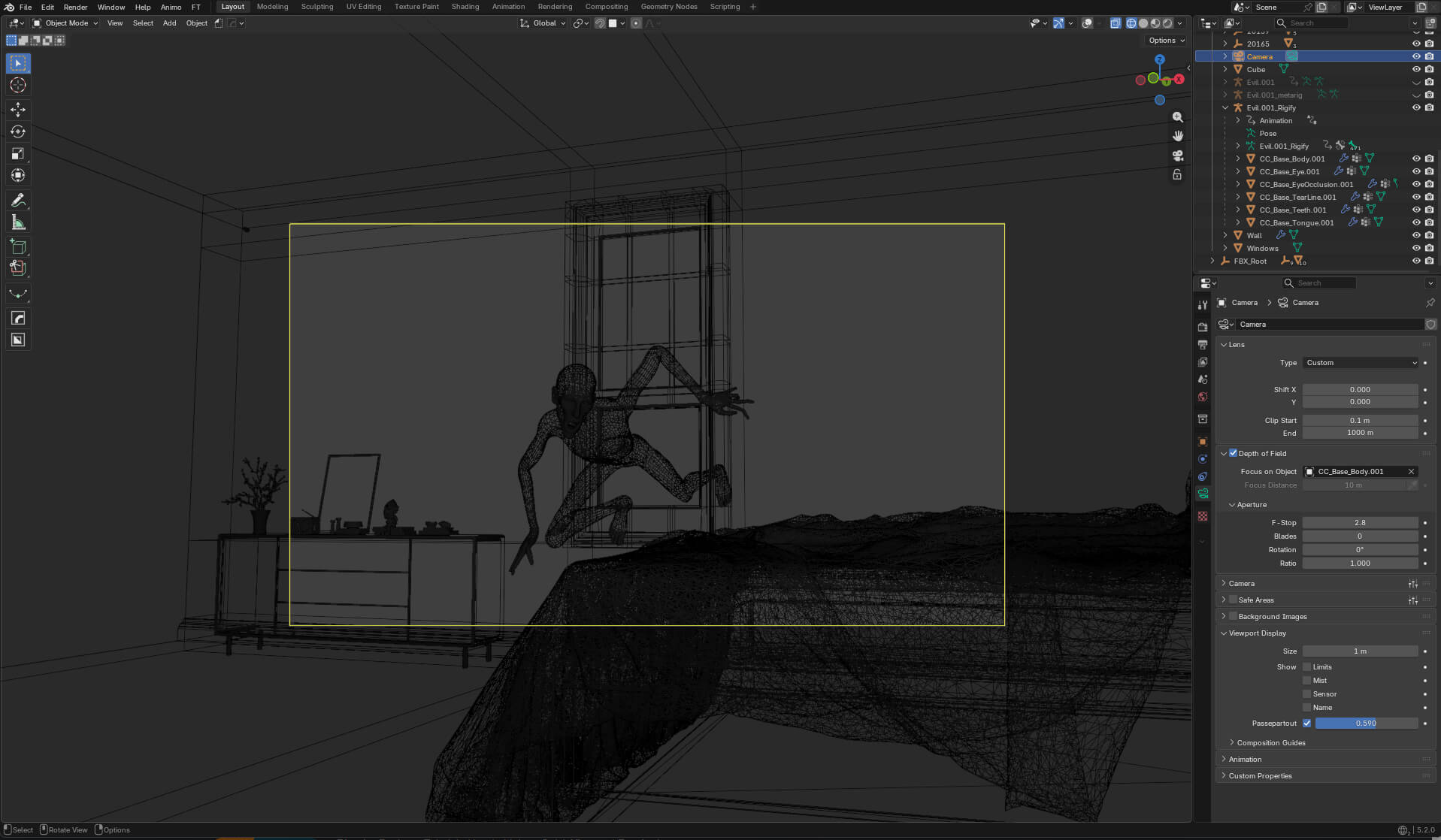Switch to rendered viewport shading mode
1441x840 pixels.
(1167, 23)
